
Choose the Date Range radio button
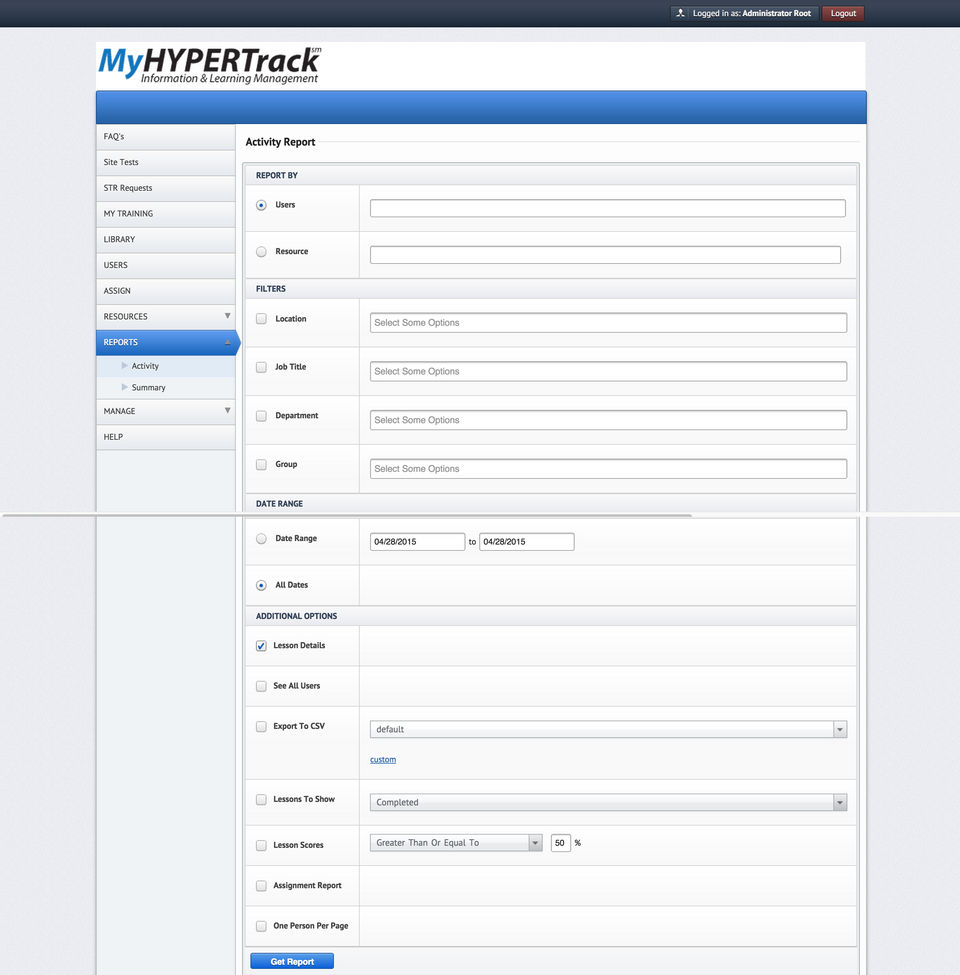261,538
